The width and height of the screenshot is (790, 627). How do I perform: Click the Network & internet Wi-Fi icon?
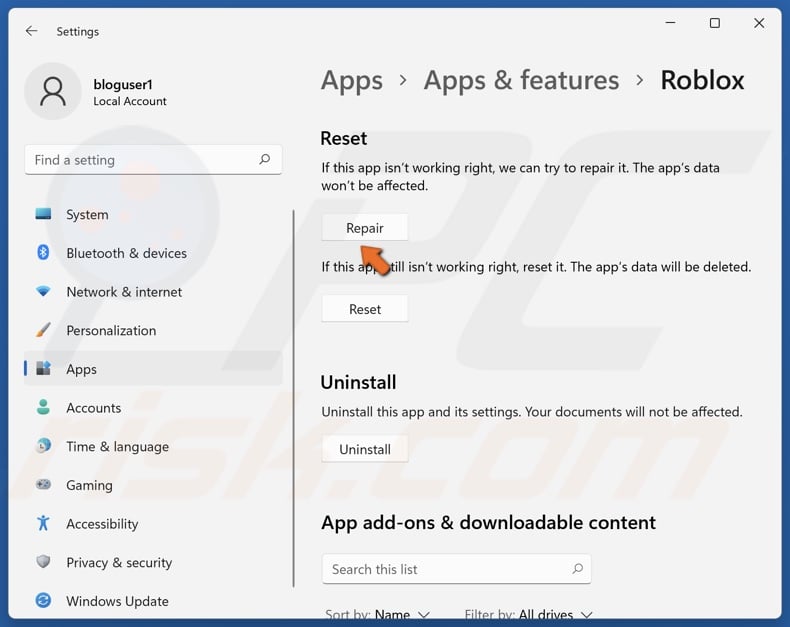43,291
